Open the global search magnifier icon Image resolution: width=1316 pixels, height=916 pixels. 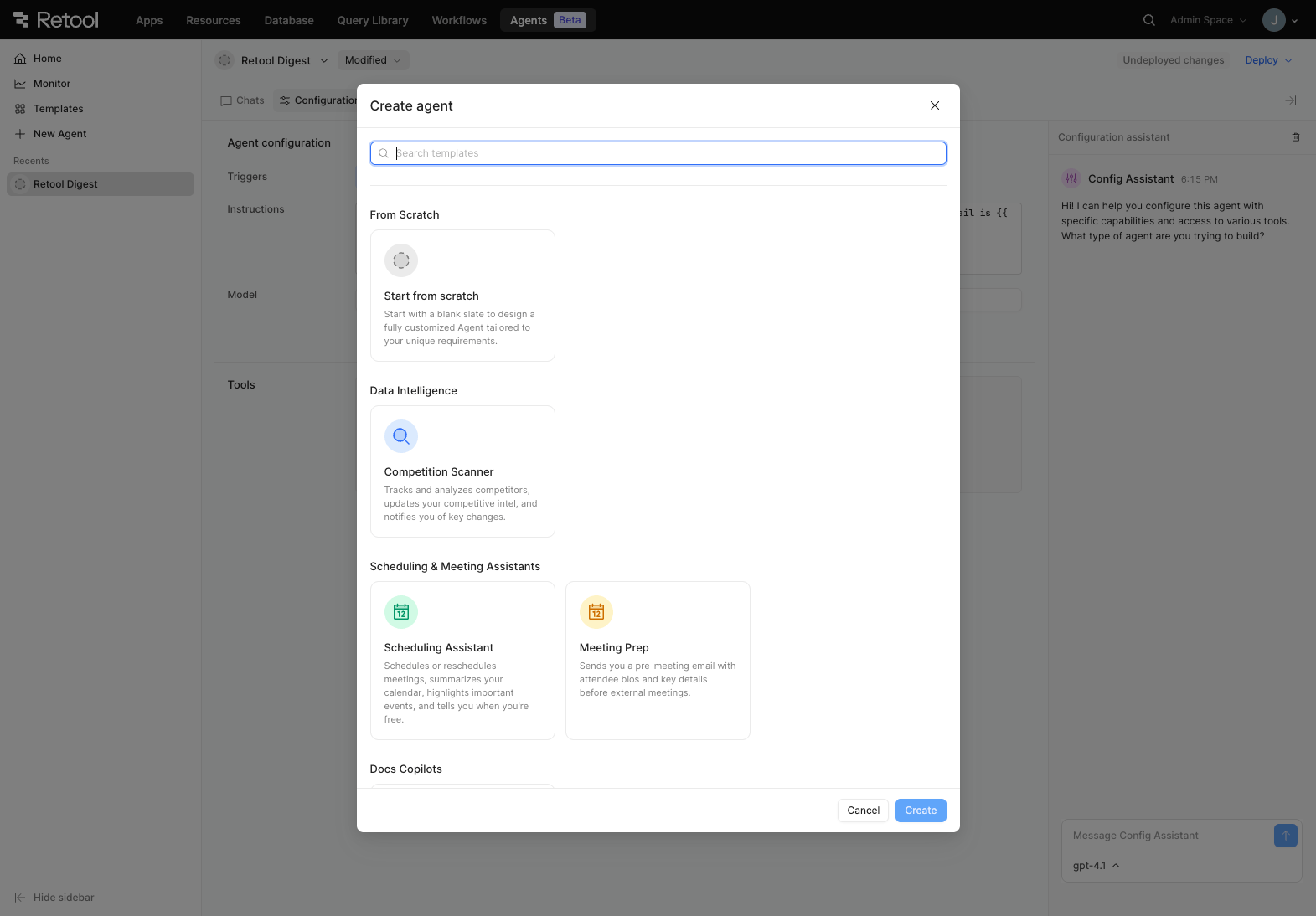[x=1149, y=20]
